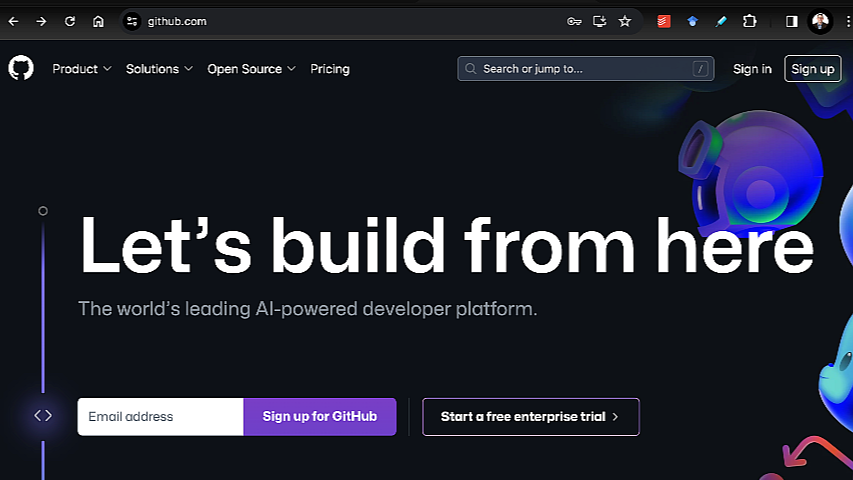Open the Sign in link
Viewport: 853px width, 480px height.
(752, 69)
